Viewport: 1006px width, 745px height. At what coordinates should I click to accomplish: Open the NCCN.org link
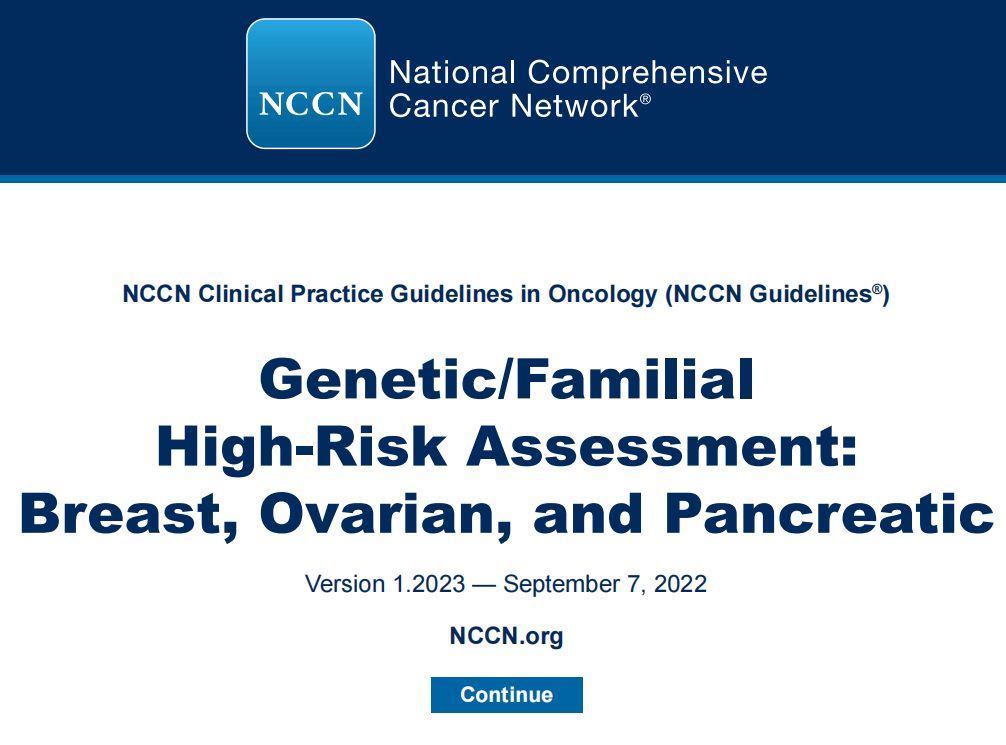(506, 635)
